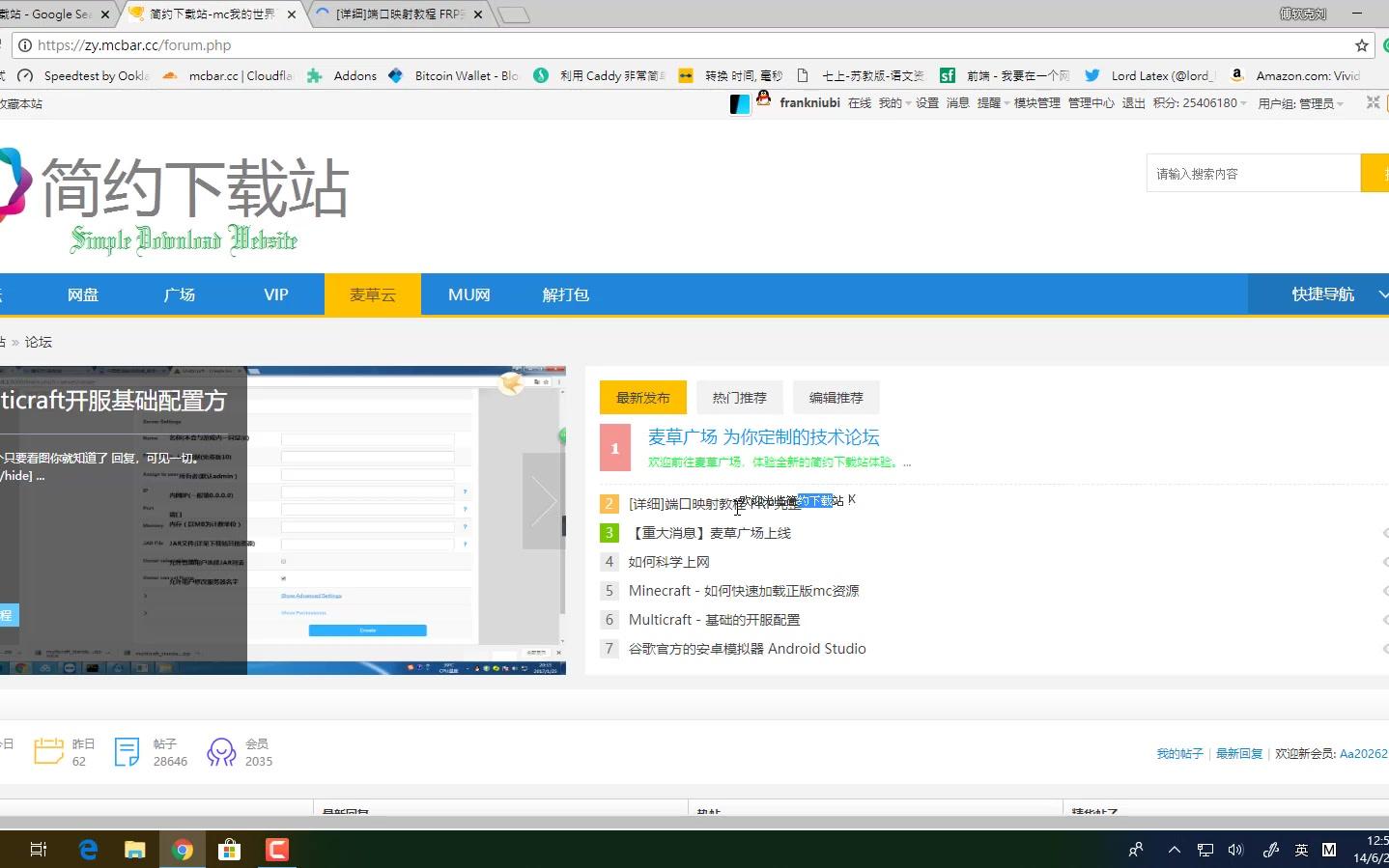
Task: Click the calendar icon next to 昨日 statistic
Action: tap(48, 751)
